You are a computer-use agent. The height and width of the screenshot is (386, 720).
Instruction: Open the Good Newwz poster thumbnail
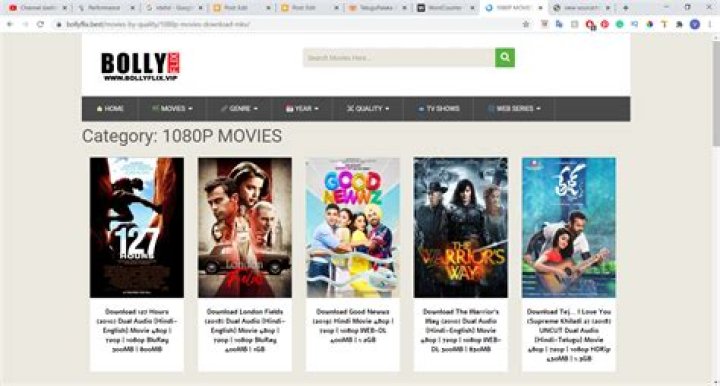tap(353, 228)
